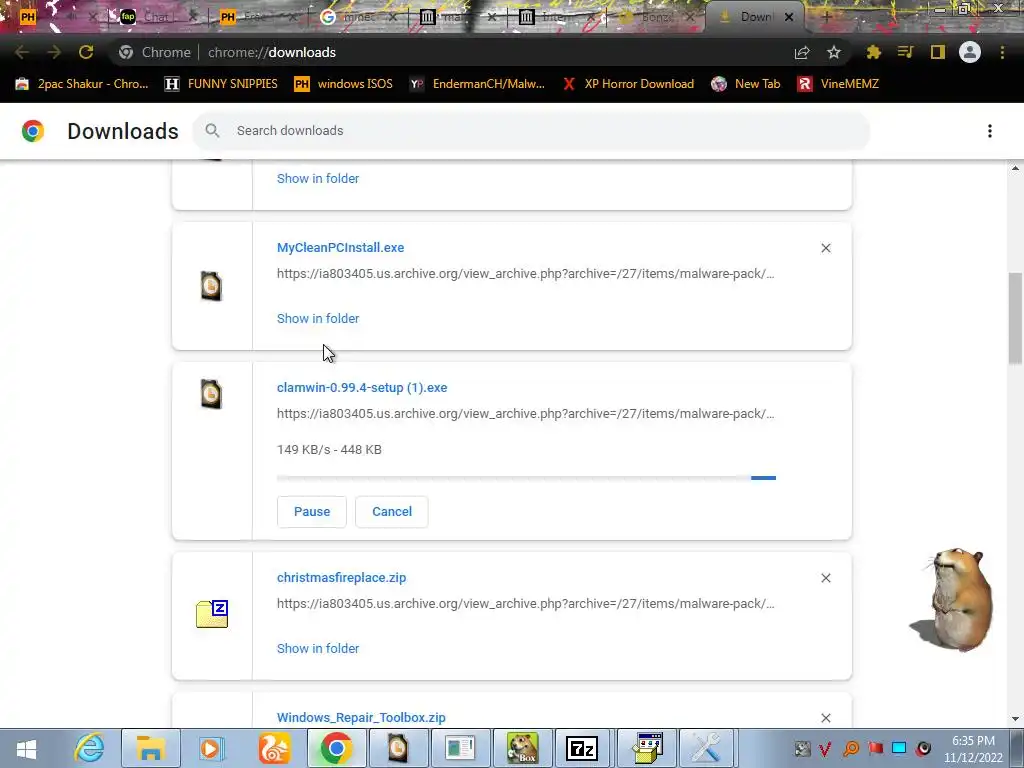Toggle the Chrome side panel icon
1024x768 pixels.
(938, 52)
